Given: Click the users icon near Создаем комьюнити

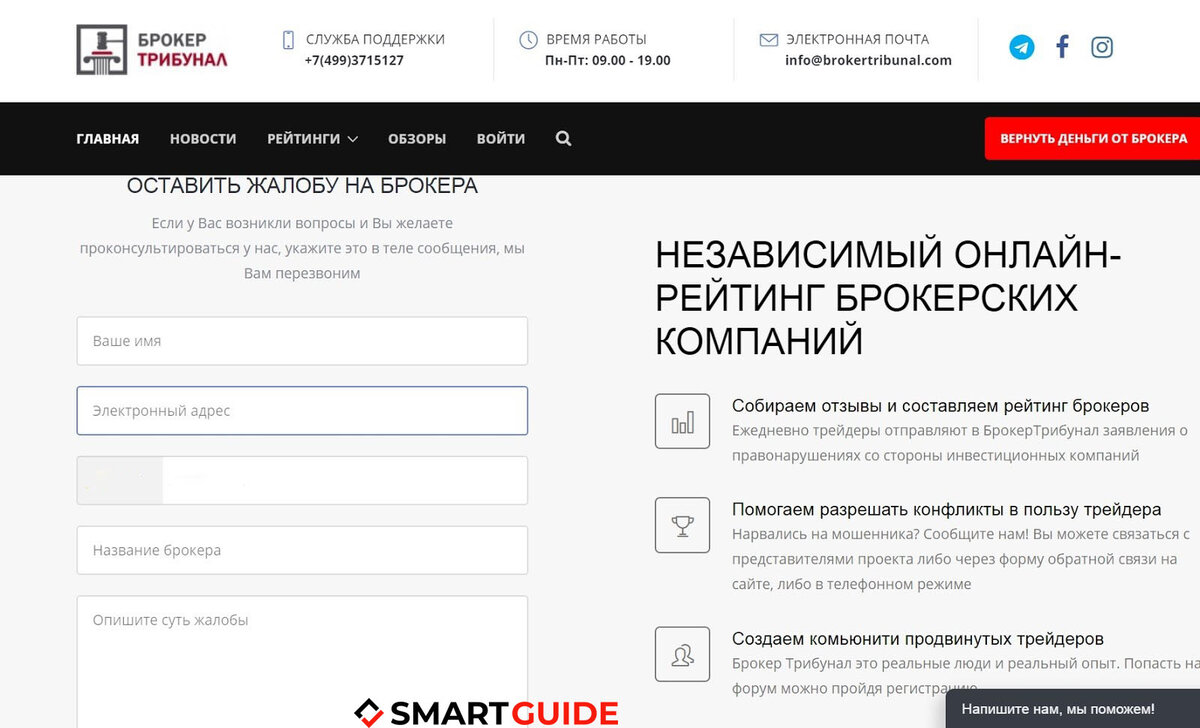Looking at the screenshot, I should [682, 654].
